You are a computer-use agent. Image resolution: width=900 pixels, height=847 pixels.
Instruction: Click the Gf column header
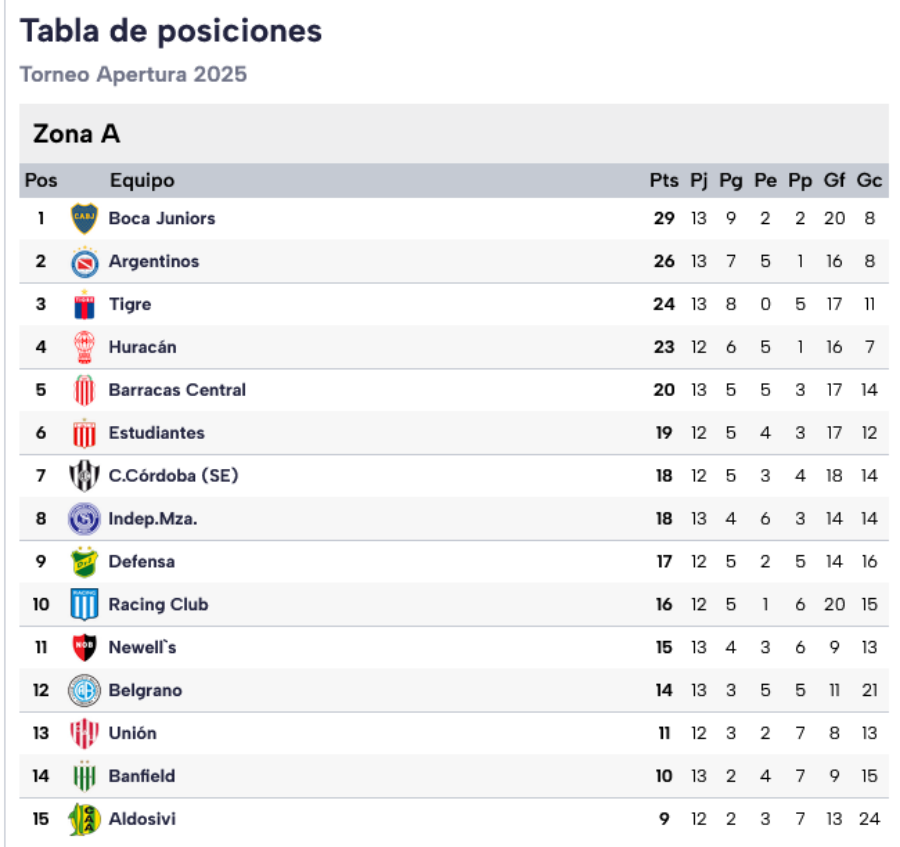pos(834,181)
